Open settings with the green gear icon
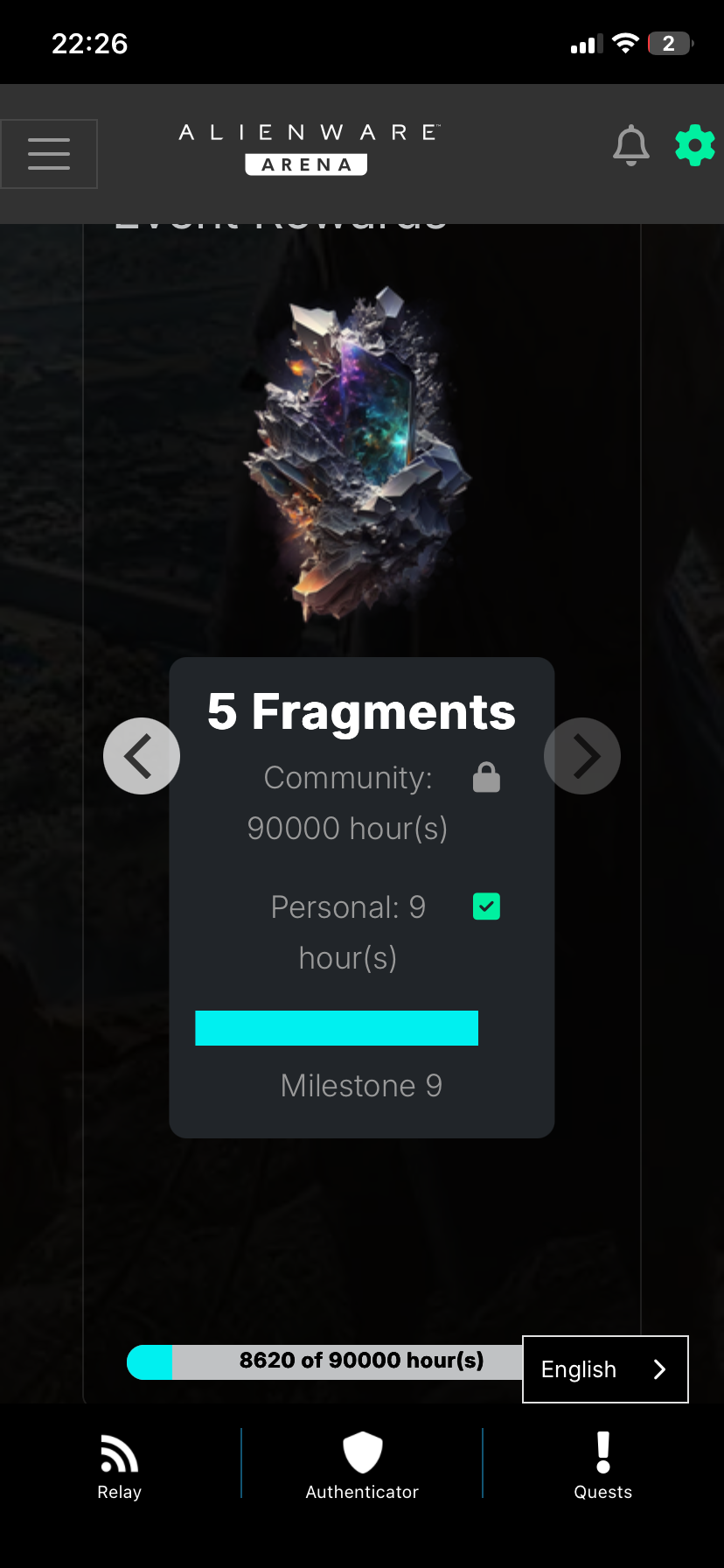The height and width of the screenshot is (1568, 724). point(695,145)
